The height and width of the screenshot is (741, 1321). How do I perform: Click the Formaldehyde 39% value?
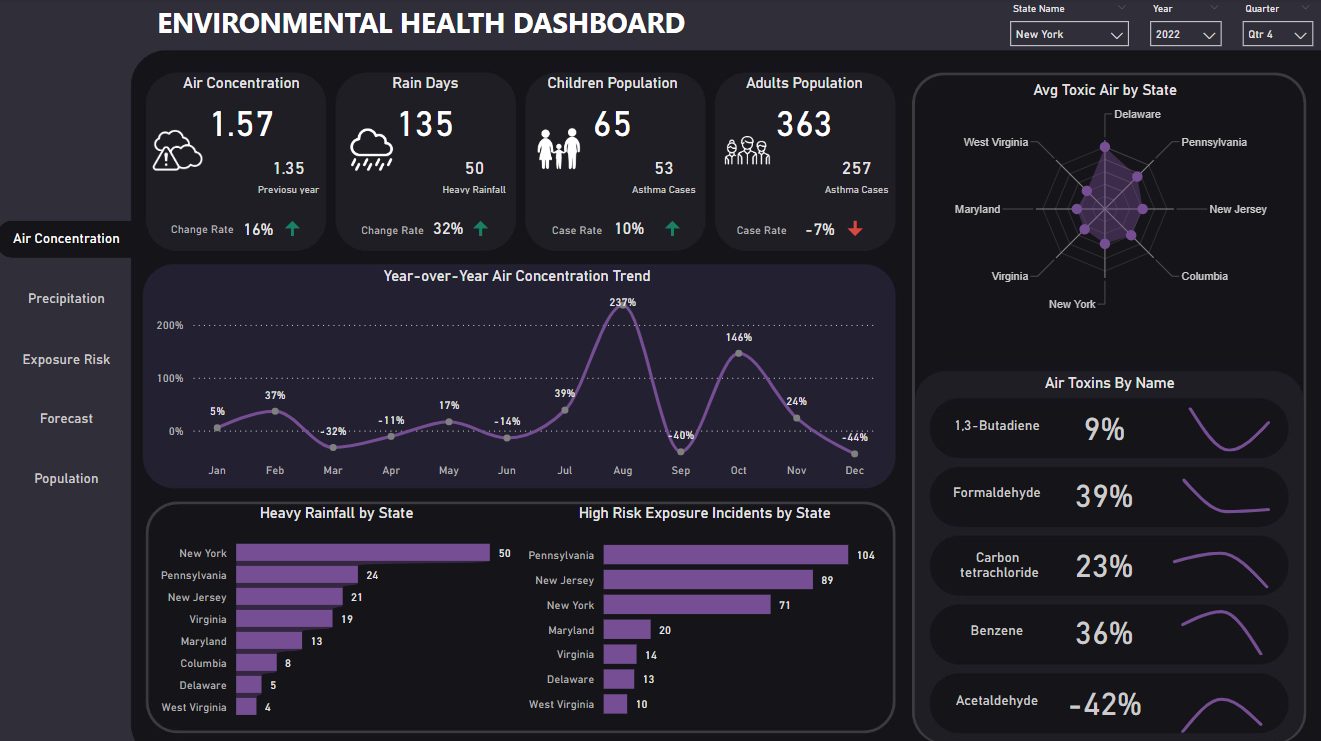1104,496
